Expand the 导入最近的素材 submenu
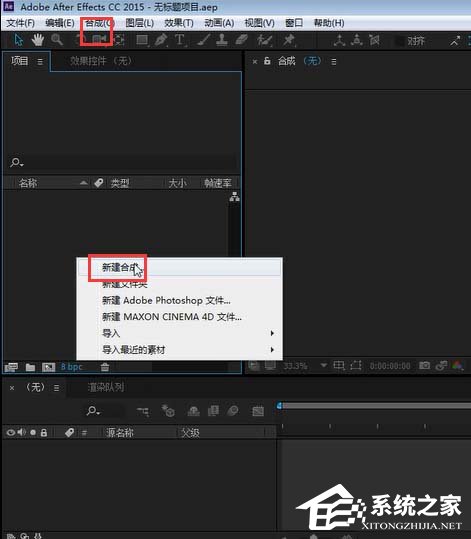The image size is (471, 539). pyautogui.click(x=179, y=350)
